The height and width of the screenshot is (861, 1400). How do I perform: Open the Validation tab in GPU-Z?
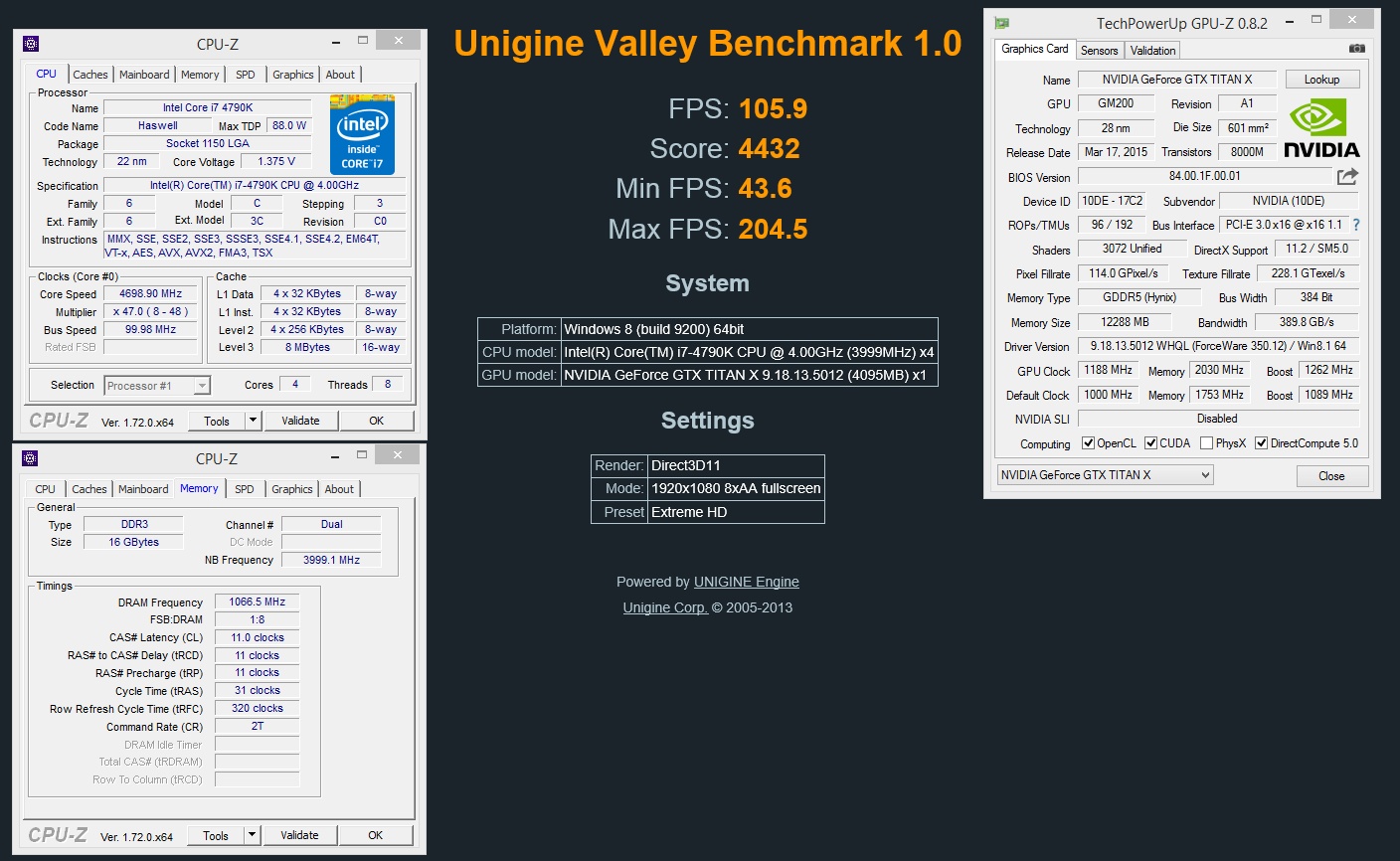[1152, 50]
